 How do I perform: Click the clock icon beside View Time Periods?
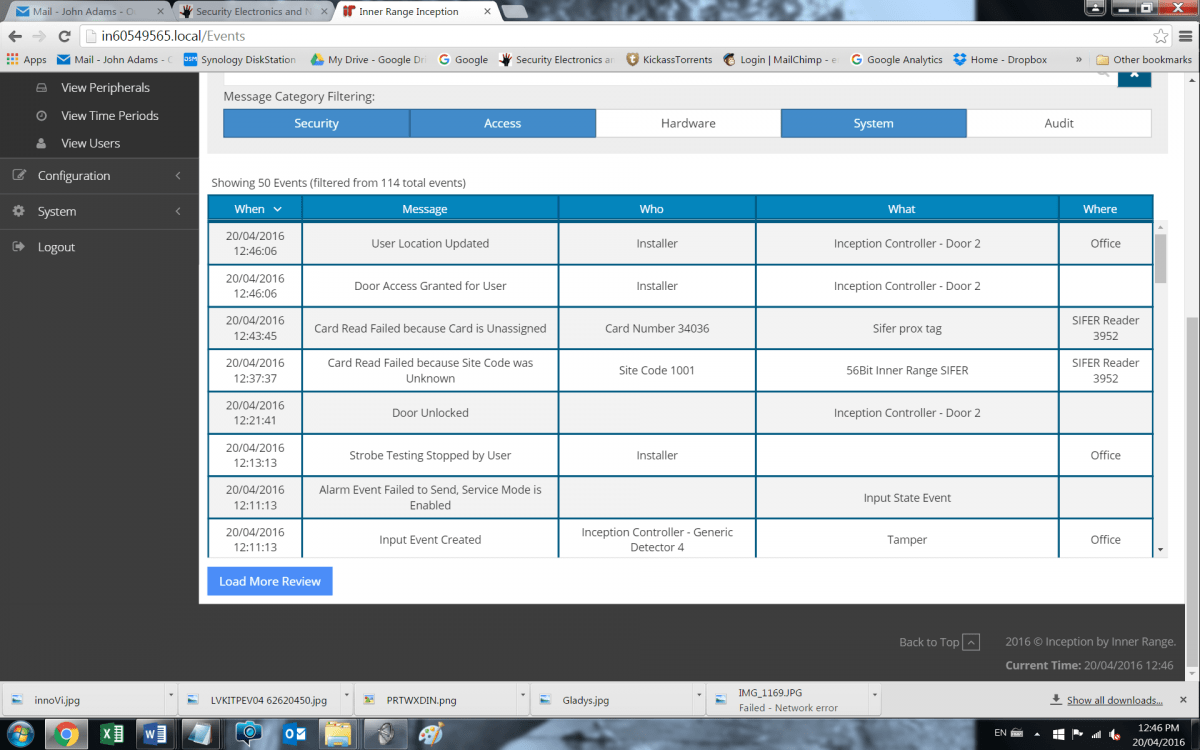[x=41, y=116]
